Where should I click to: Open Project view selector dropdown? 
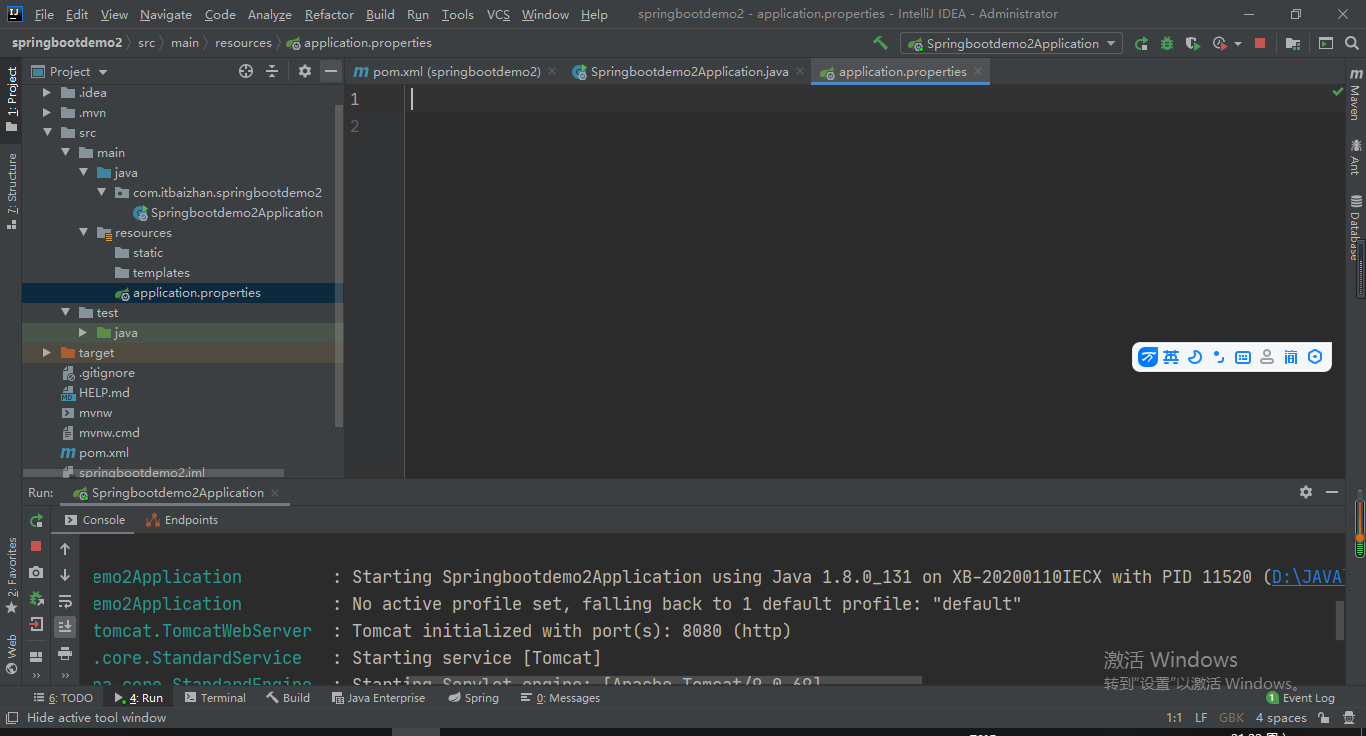(x=69, y=71)
